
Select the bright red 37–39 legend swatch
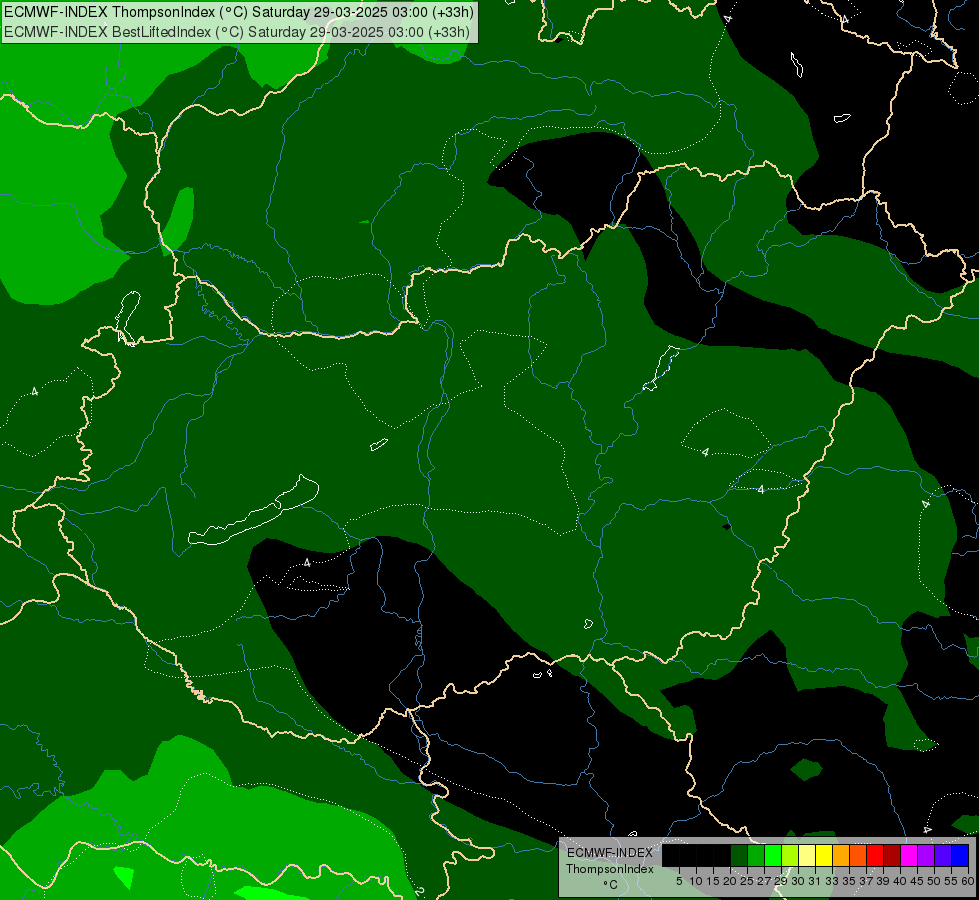pos(875,855)
